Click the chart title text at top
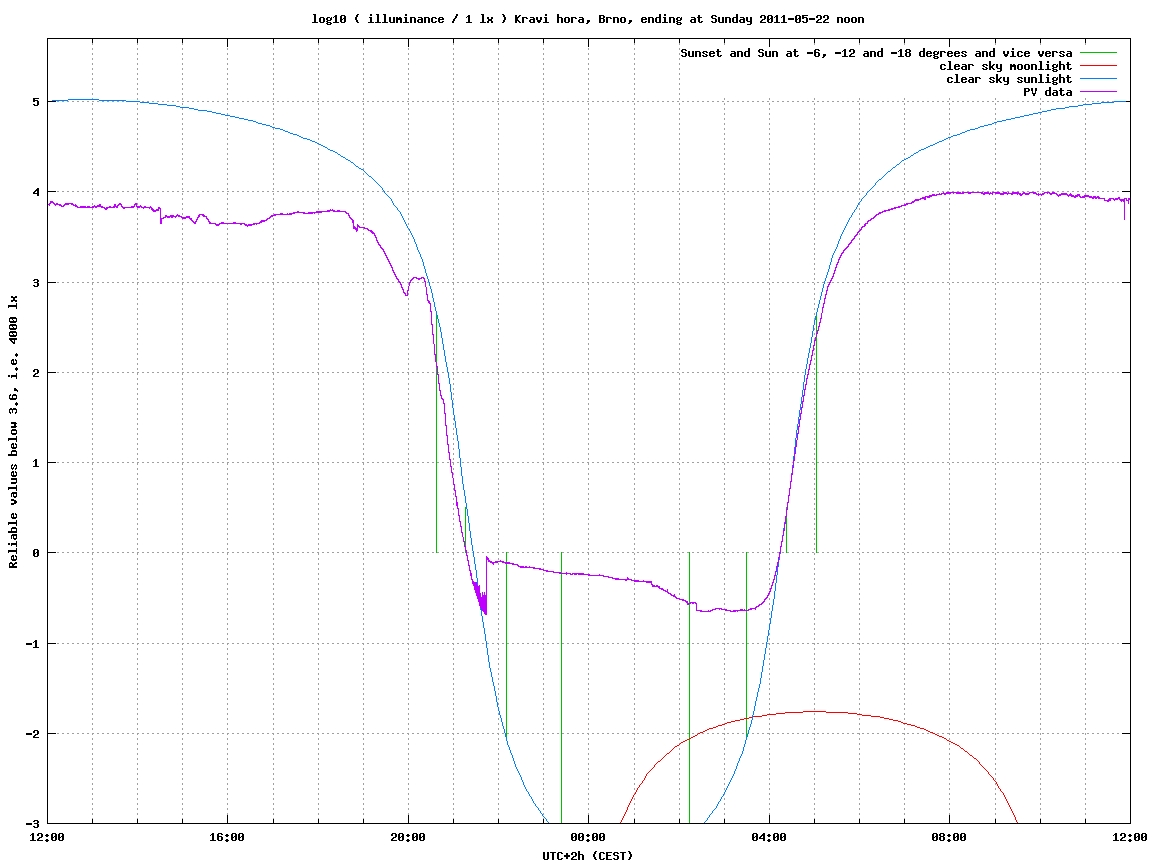 tap(587, 19)
